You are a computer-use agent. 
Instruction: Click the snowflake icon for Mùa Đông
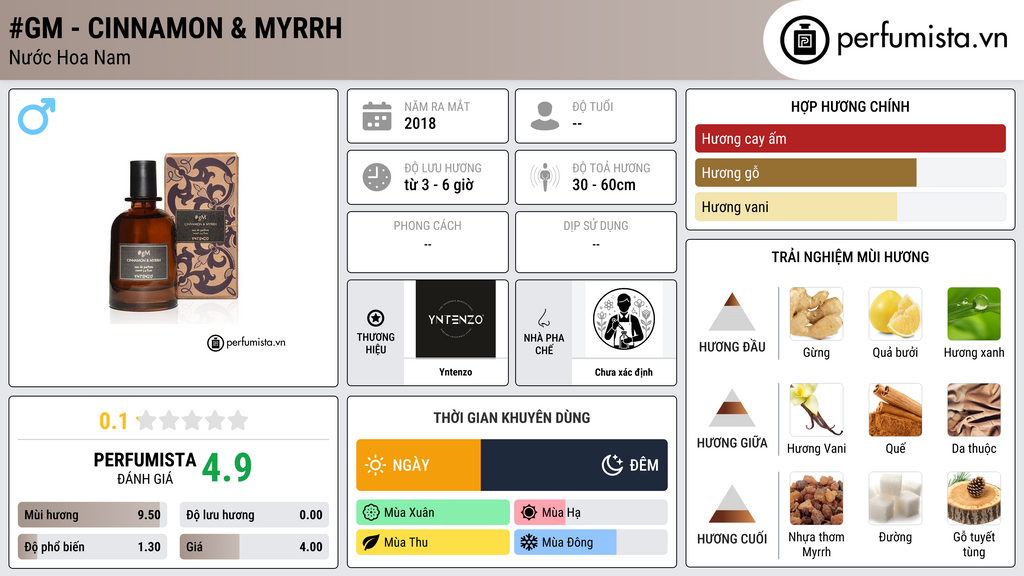point(529,542)
